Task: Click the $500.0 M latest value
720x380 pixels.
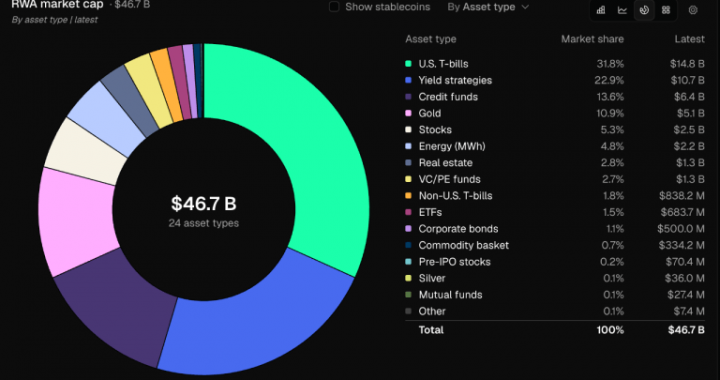Action: 681,229
